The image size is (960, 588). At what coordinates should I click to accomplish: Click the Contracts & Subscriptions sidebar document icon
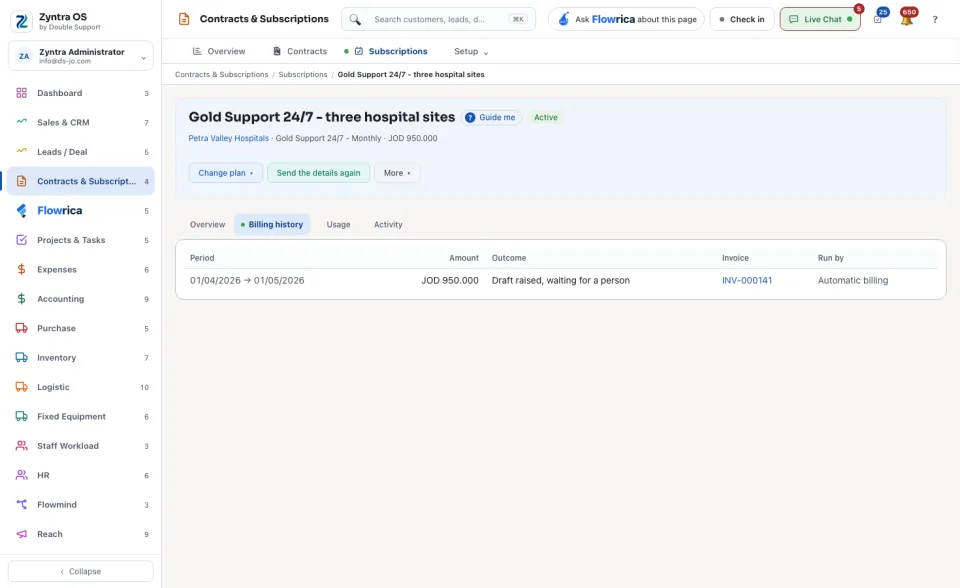[x=21, y=181]
